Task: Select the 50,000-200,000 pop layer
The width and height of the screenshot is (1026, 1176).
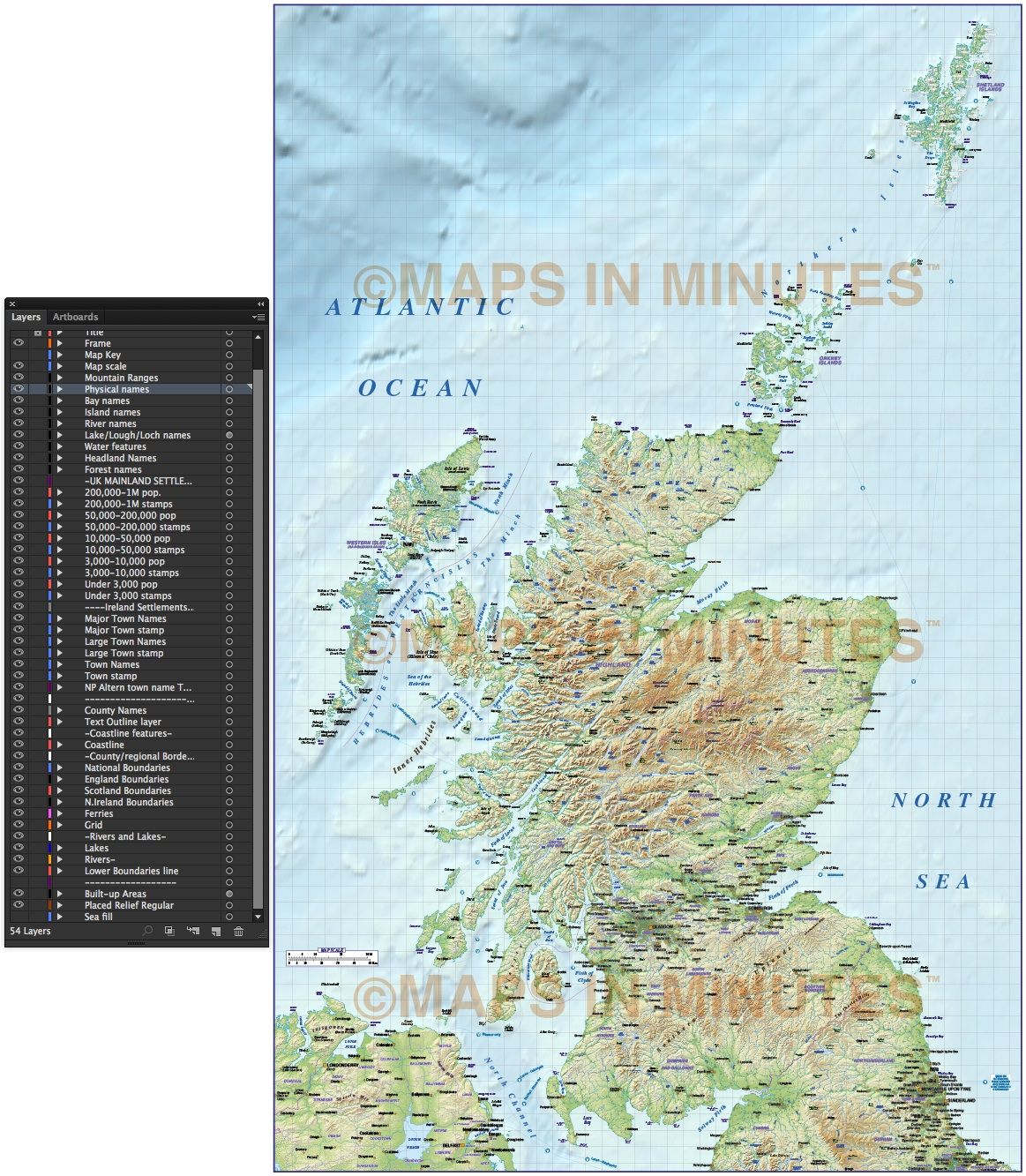Action: 131,515
